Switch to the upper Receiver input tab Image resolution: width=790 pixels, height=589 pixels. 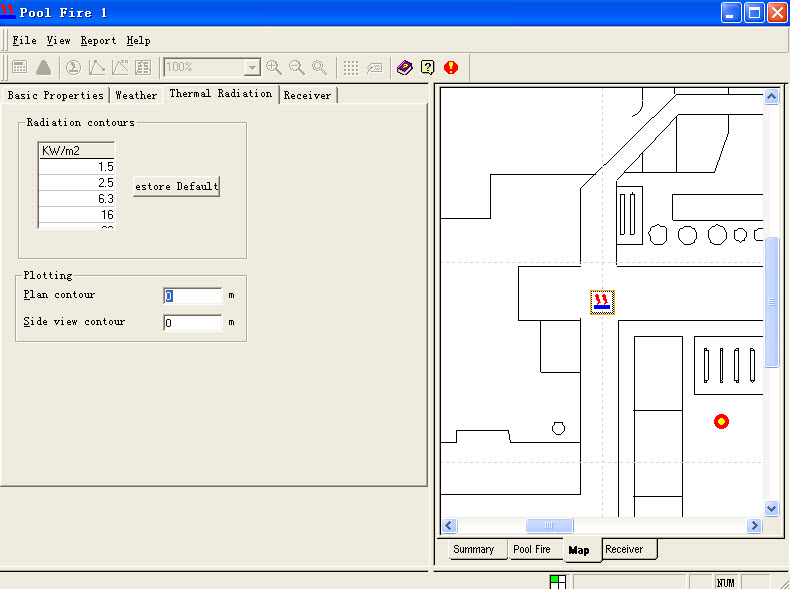[x=307, y=95]
